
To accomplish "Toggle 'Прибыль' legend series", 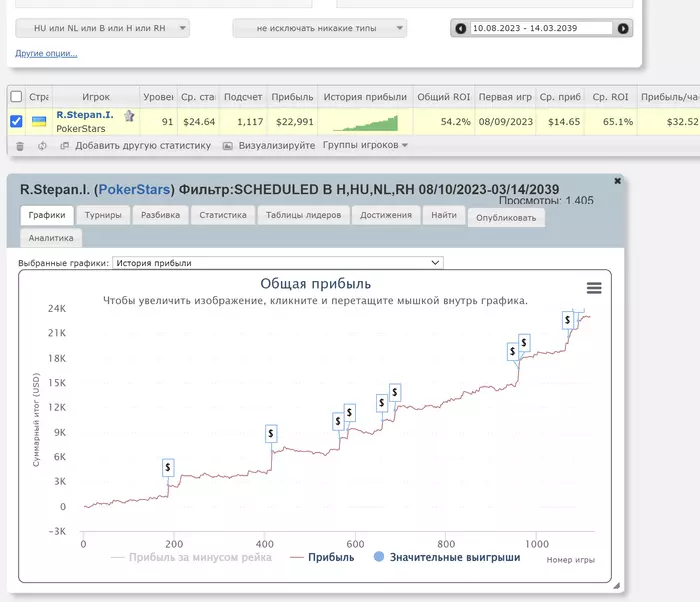I will (322, 557).
